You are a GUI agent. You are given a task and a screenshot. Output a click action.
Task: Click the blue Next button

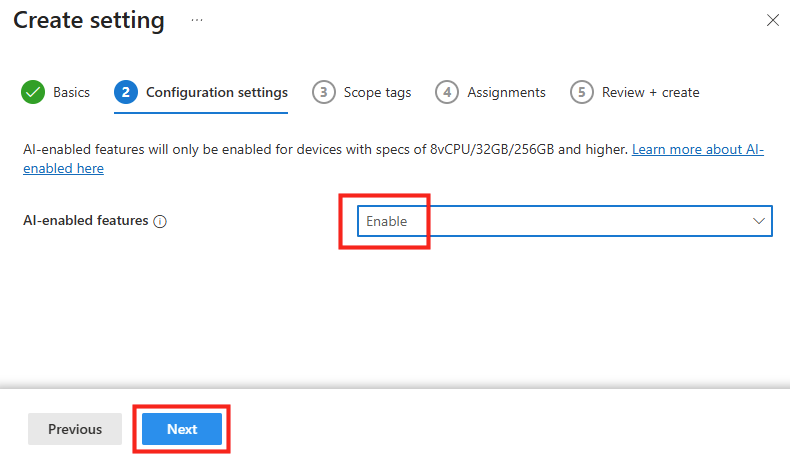point(182,429)
